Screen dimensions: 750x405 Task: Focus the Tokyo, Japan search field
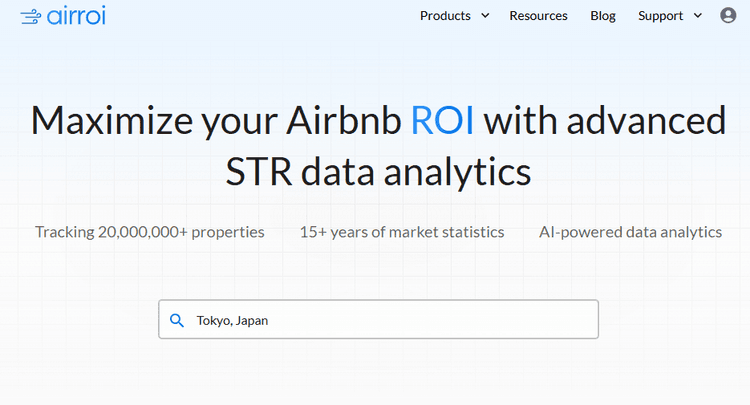(378, 319)
